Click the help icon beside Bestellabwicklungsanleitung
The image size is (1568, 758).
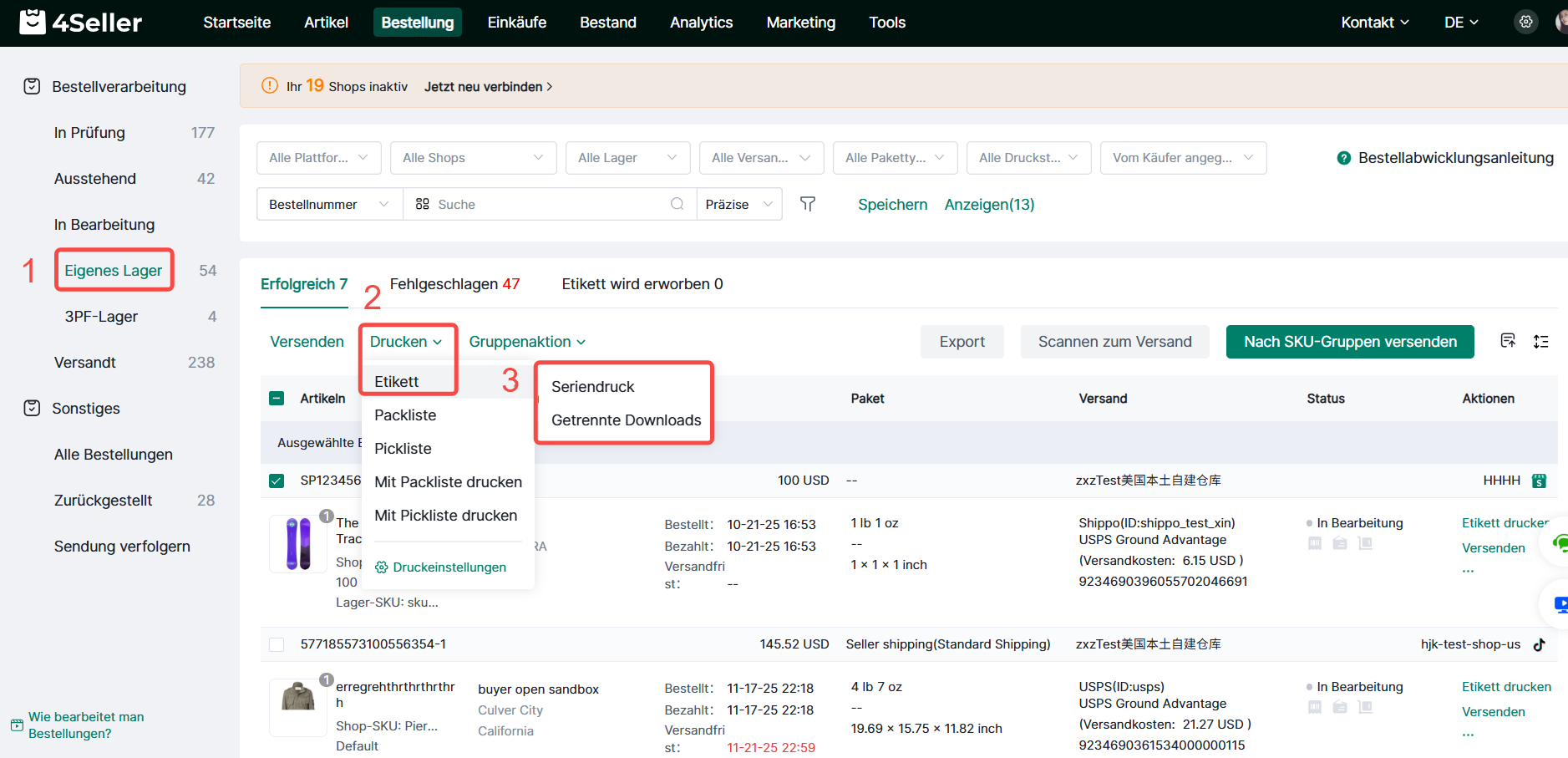pyautogui.click(x=1343, y=158)
